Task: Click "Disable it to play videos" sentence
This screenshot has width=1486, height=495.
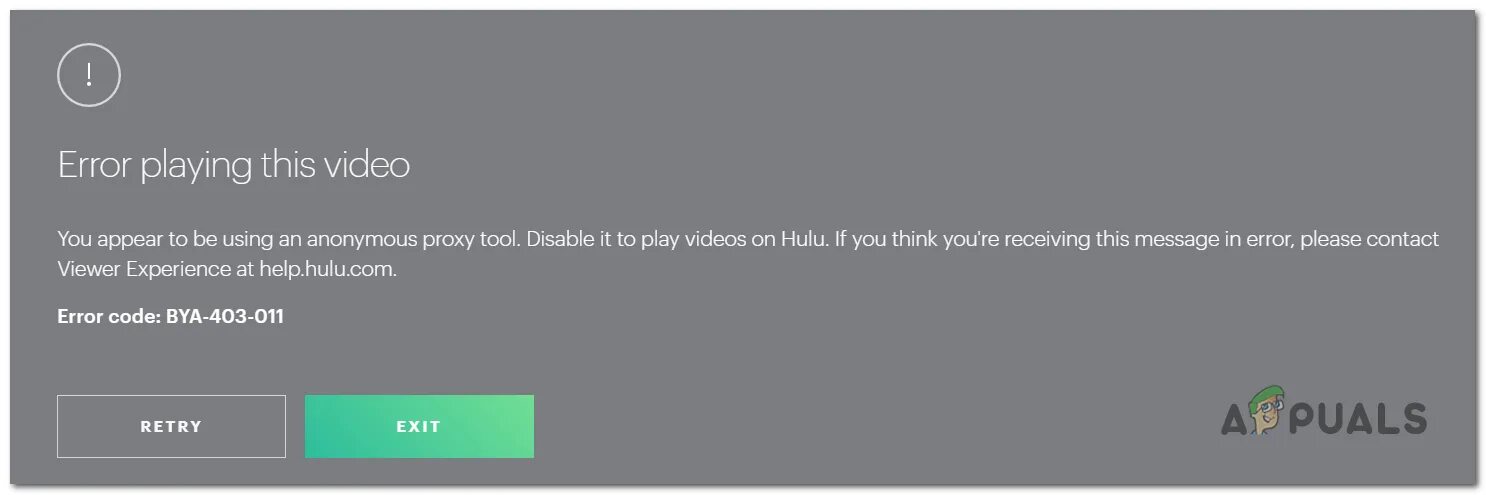Action: [x=634, y=240]
